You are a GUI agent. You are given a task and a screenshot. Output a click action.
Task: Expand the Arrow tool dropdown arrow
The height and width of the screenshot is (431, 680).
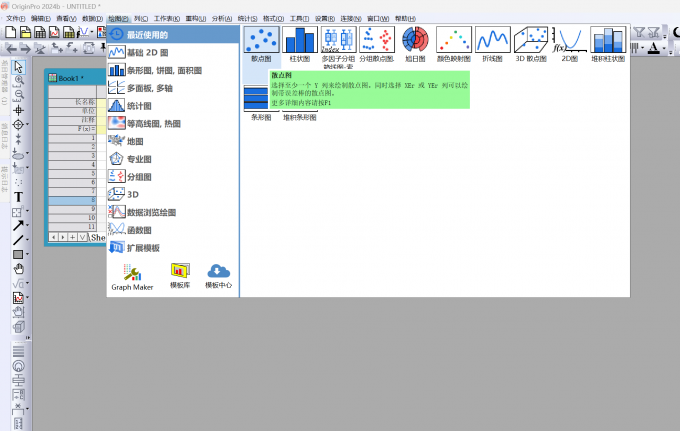pyautogui.click(x=27, y=225)
